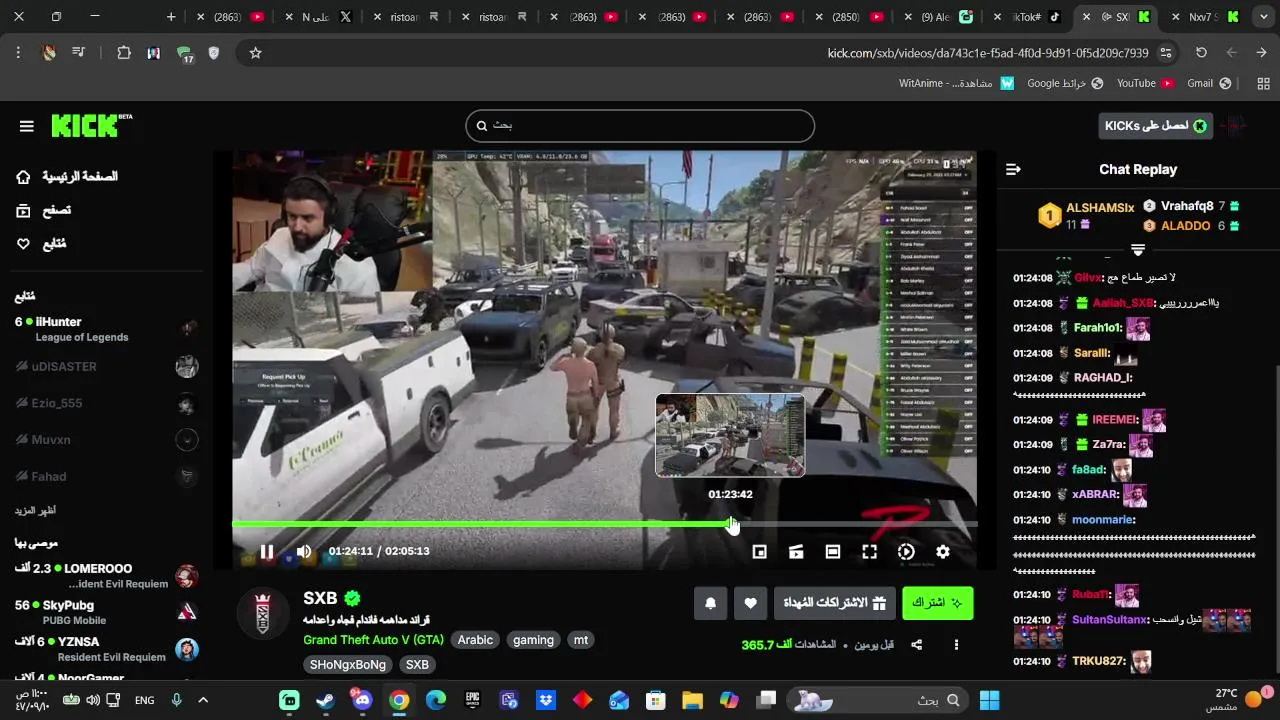Show hidden system tray icons

coord(203,700)
